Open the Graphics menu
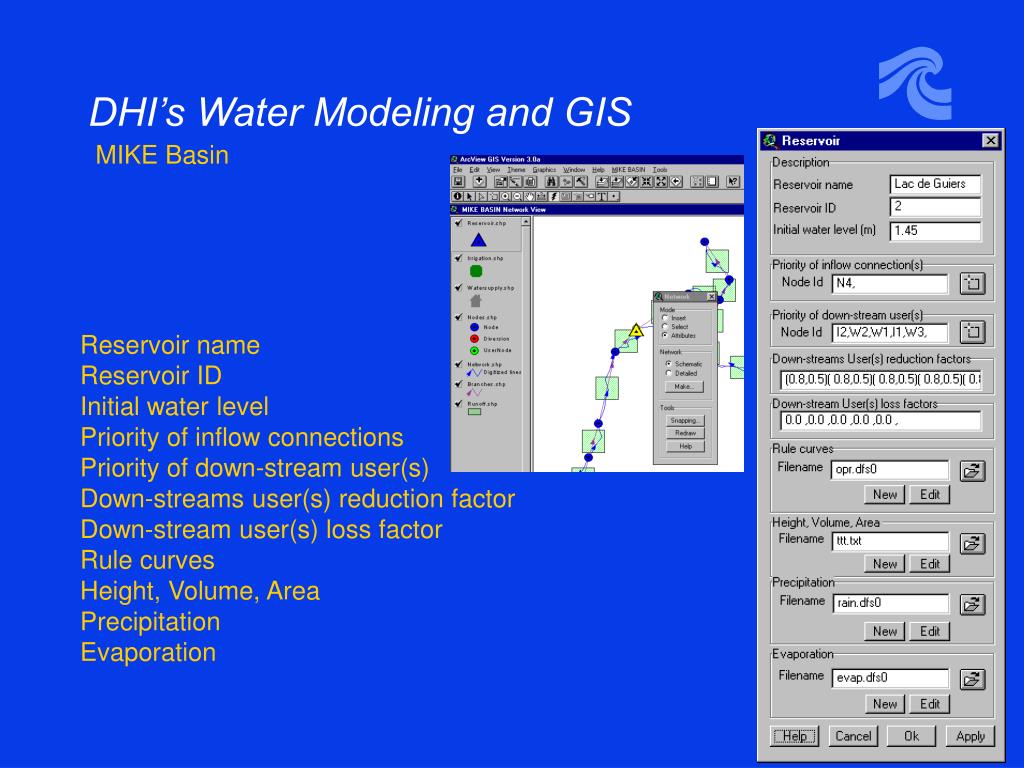The height and width of the screenshot is (768, 1024). pos(544,170)
